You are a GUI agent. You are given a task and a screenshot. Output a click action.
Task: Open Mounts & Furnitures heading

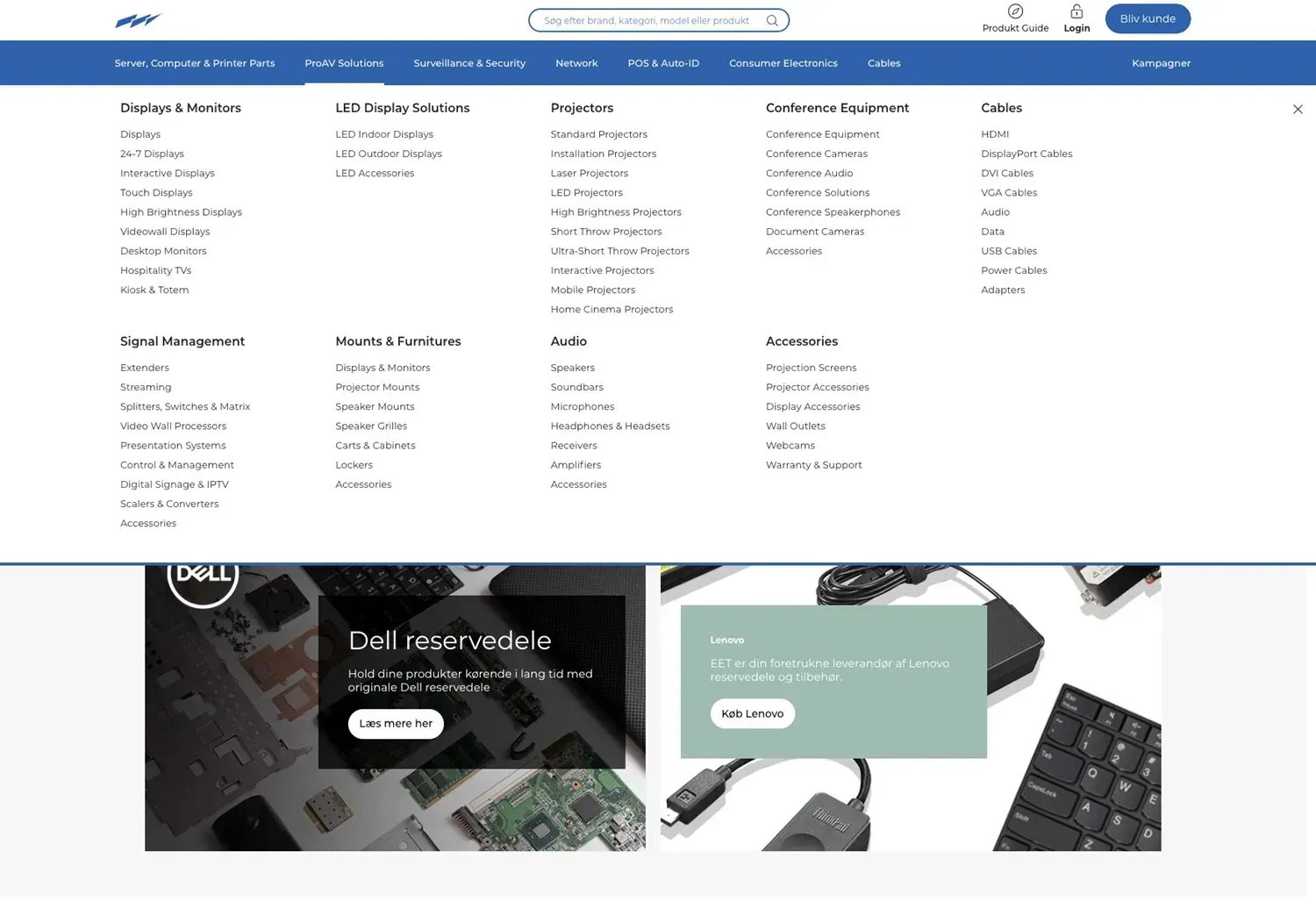398,341
